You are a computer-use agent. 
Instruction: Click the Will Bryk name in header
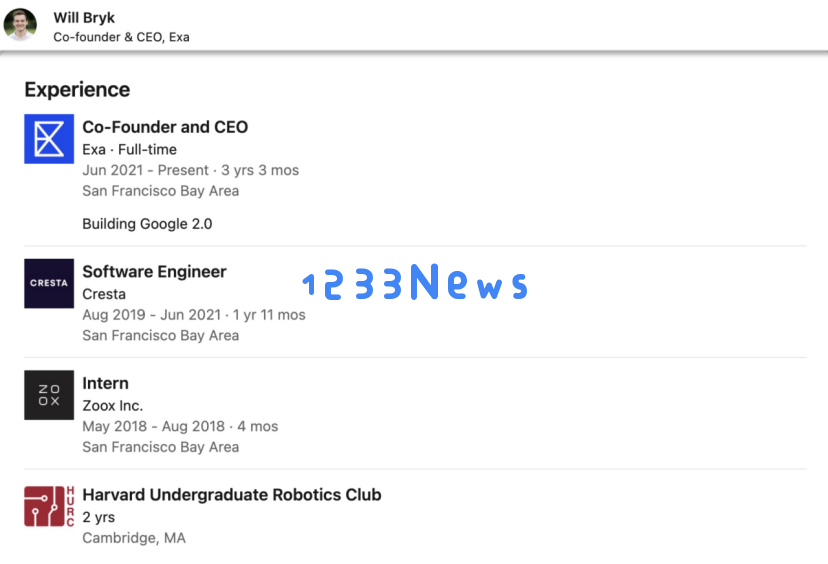pyautogui.click(x=84, y=18)
